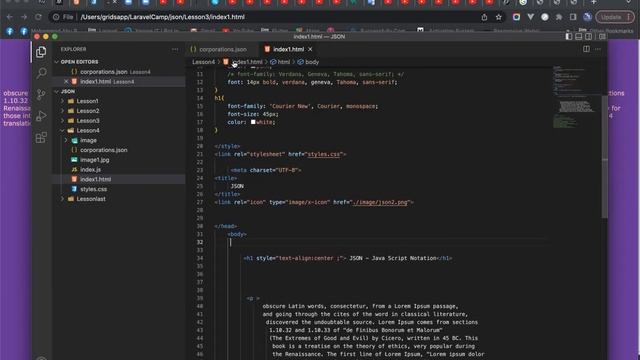The image size is (640, 360).
Task: Select the index1.html editor tab
Action: (x=288, y=49)
